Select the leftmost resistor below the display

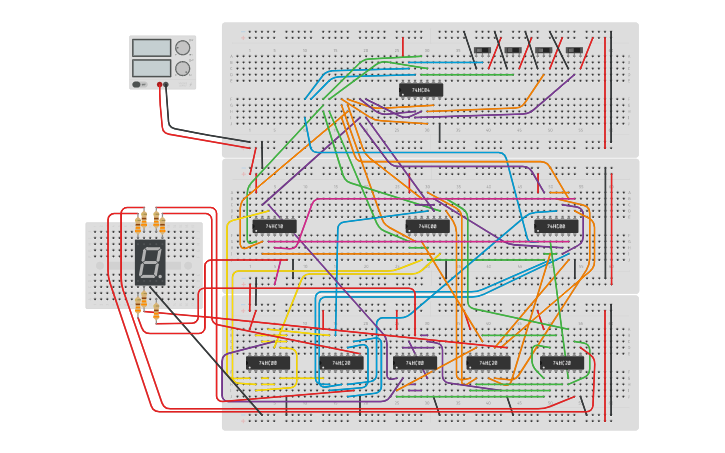[138, 305]
